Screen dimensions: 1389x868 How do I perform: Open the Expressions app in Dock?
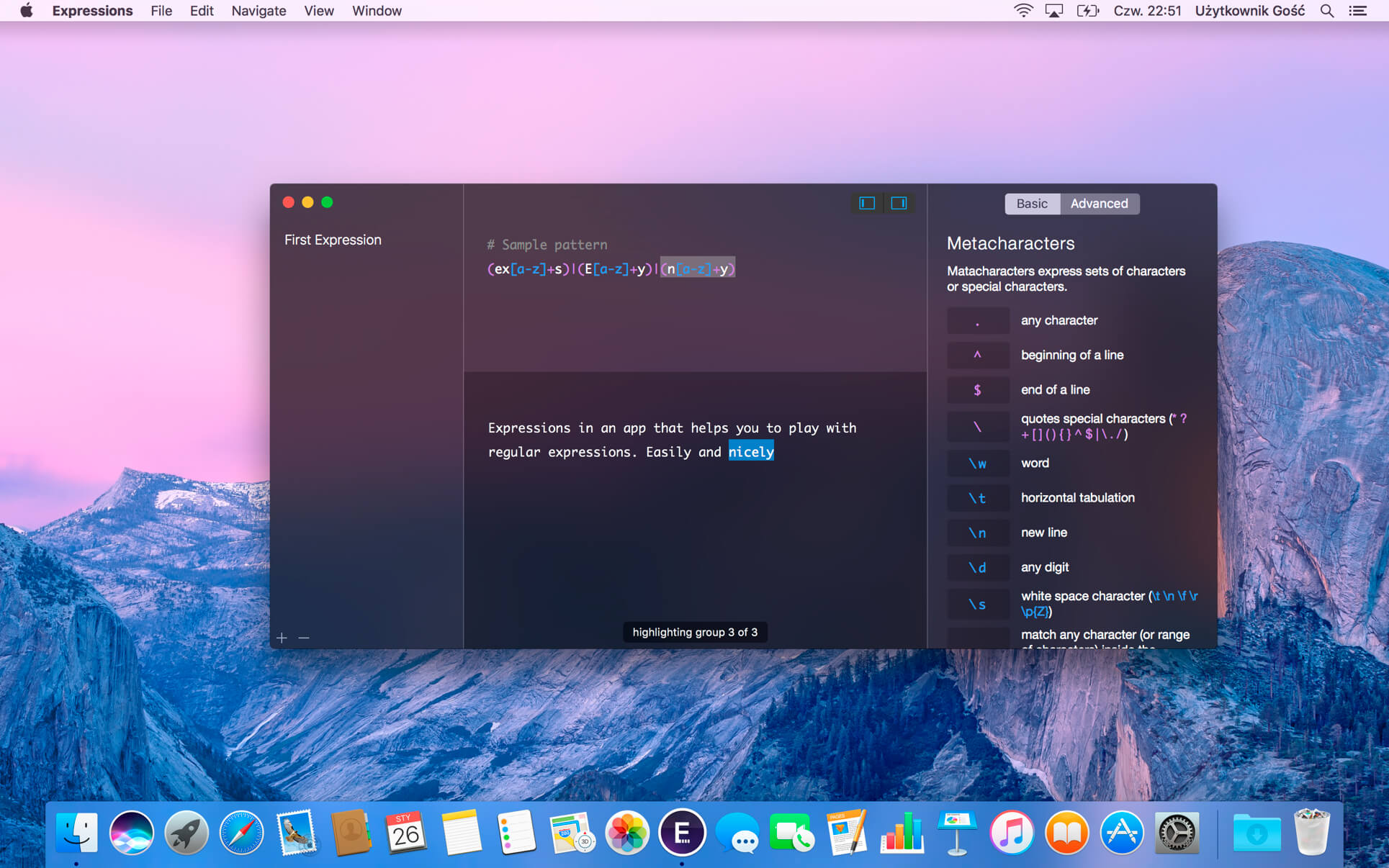click(681, 833)
